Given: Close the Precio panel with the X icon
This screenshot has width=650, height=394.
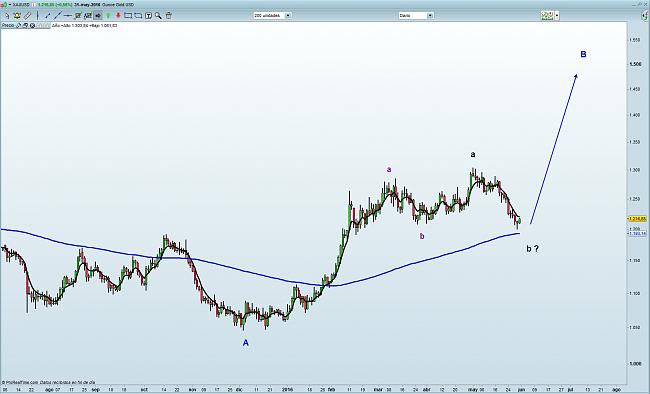Looking at the screenshot, I should click(32, 25).
